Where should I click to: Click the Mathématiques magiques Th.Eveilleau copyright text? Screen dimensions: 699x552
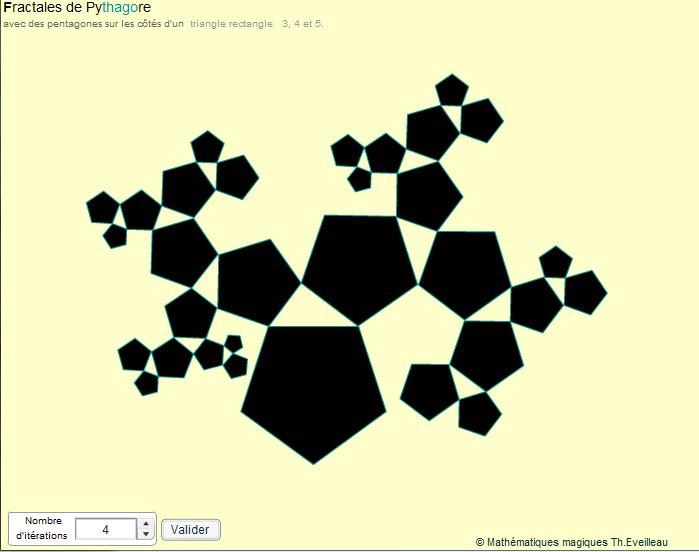pos(584,542)
